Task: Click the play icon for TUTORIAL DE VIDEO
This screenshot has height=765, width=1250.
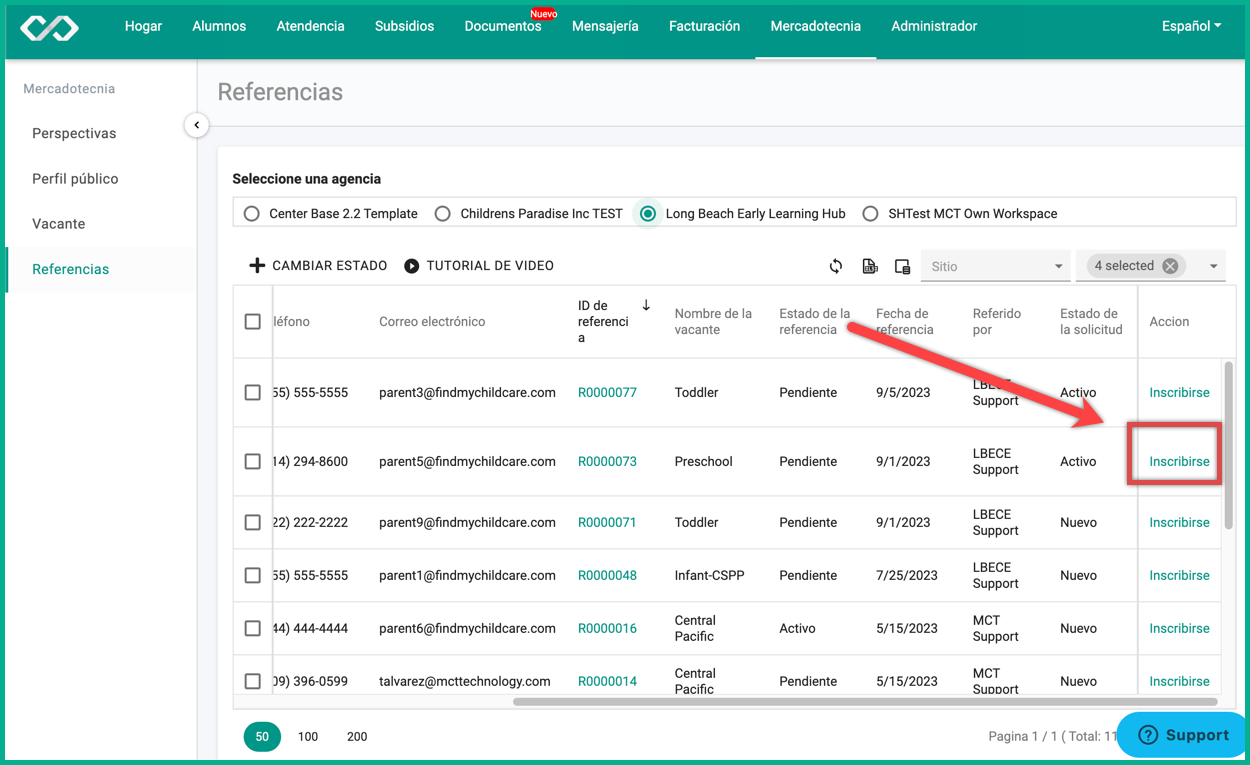Action: [412, 266]
